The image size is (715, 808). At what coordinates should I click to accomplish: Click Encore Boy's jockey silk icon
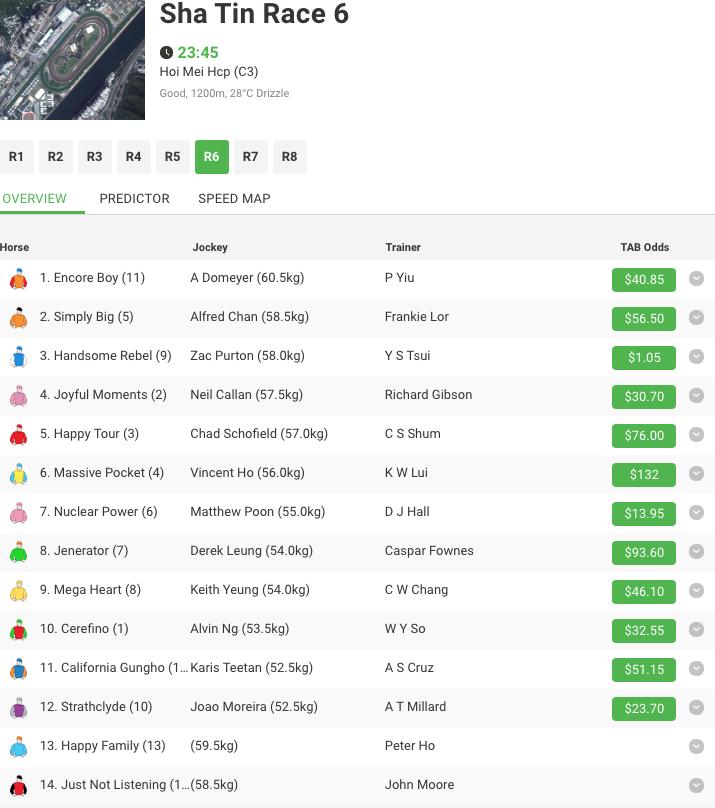click(x=18, y=279)
